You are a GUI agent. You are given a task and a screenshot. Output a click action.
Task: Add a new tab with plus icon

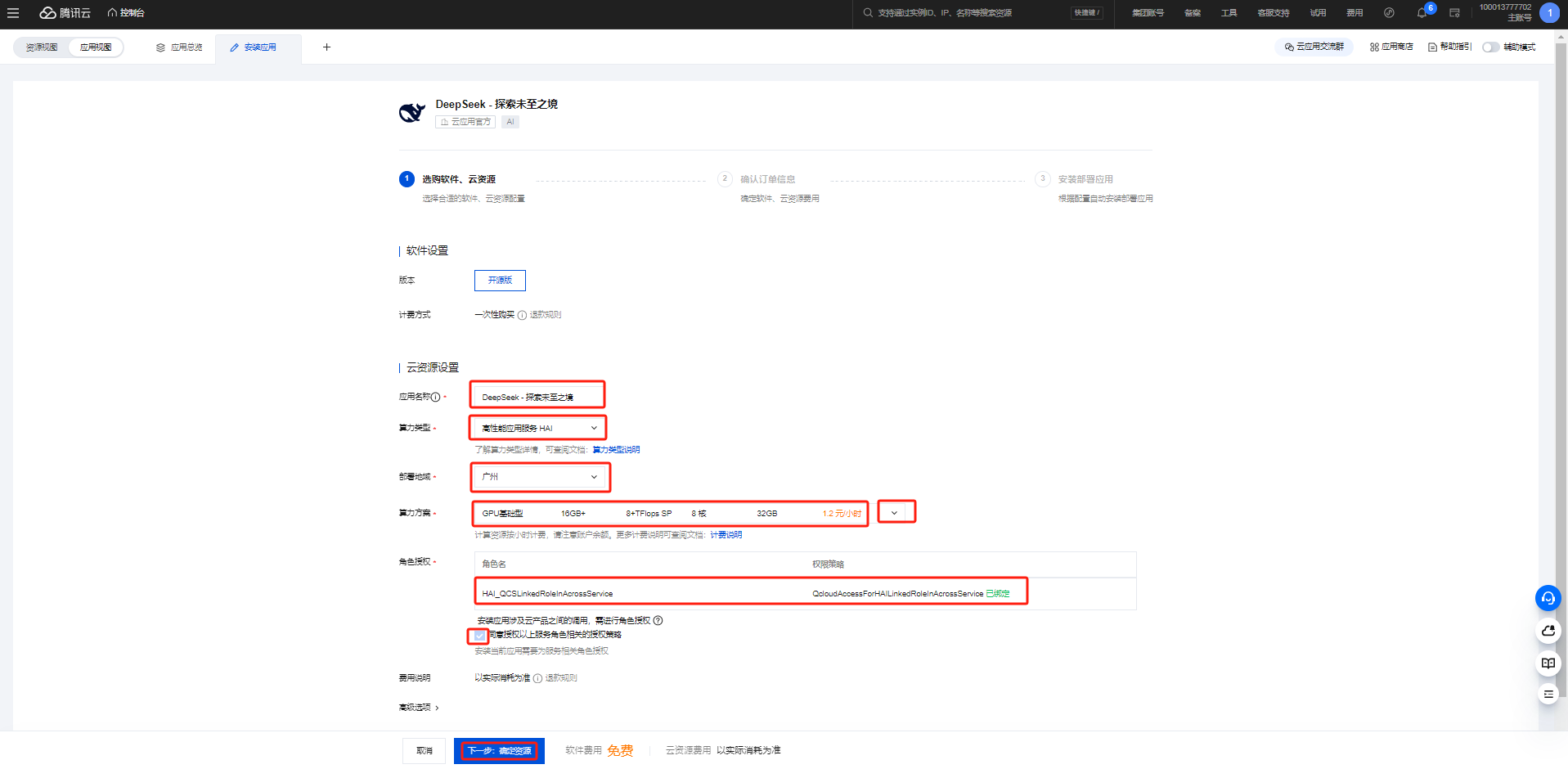pos(326,47)
